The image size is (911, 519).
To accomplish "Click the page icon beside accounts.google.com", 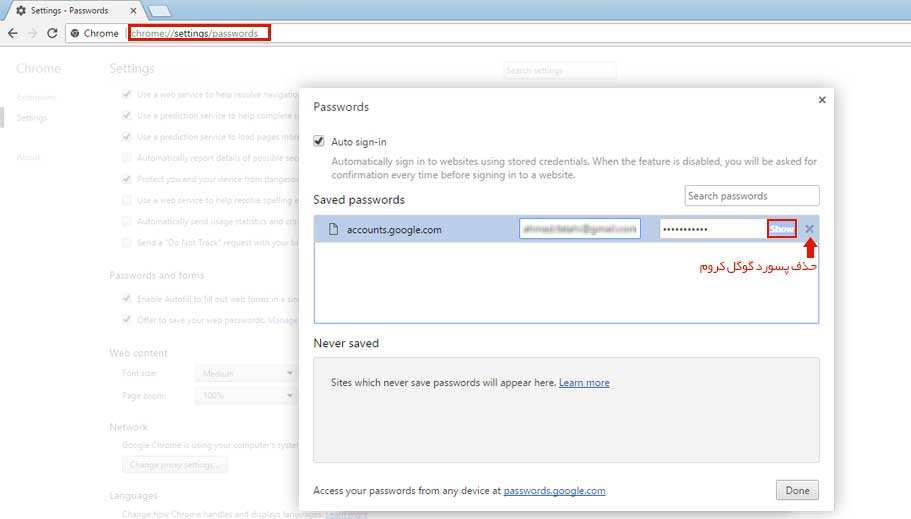I will pyautogui.click(x=333, y=229).
